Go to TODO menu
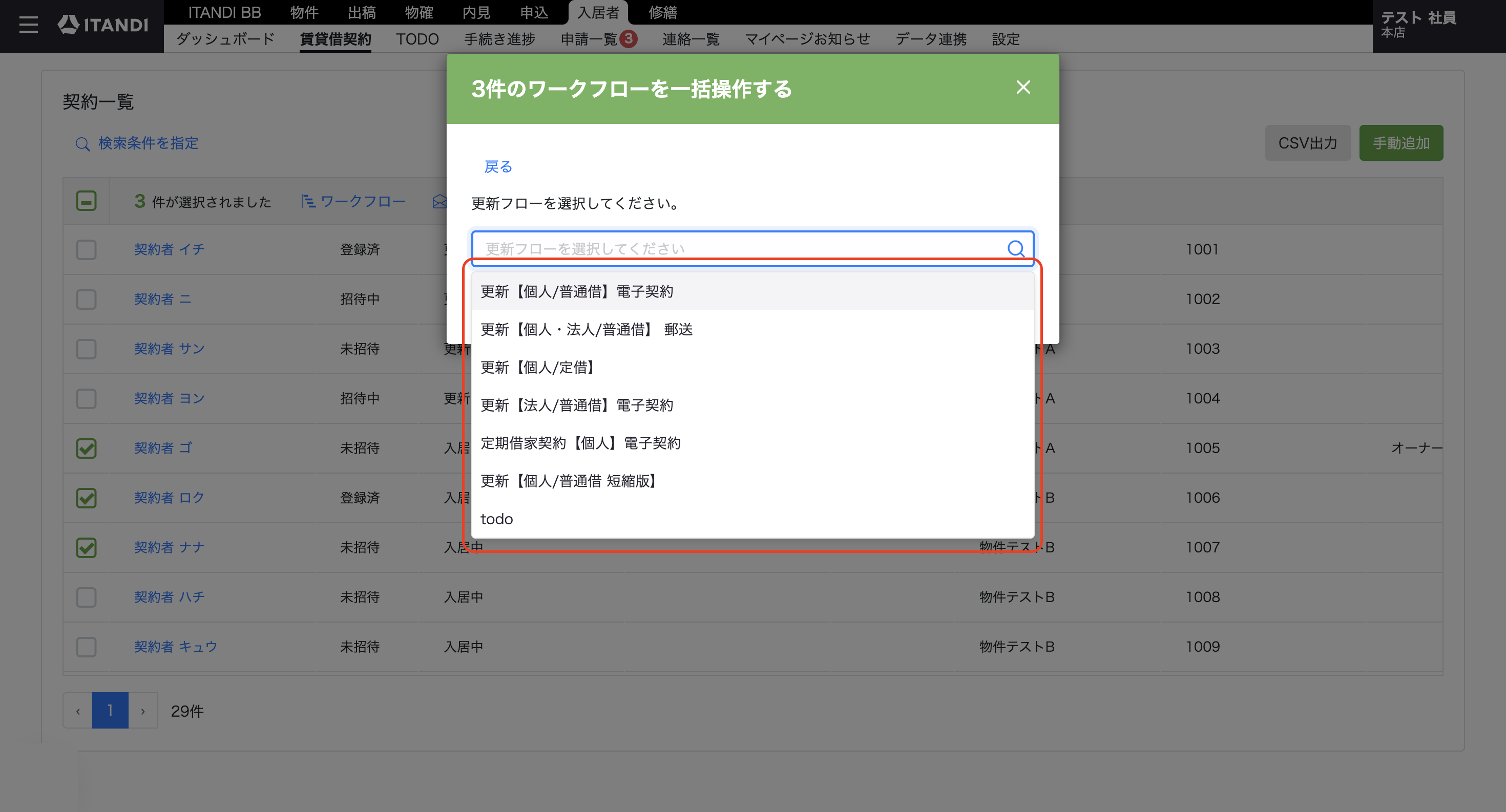 coord(417,39)
